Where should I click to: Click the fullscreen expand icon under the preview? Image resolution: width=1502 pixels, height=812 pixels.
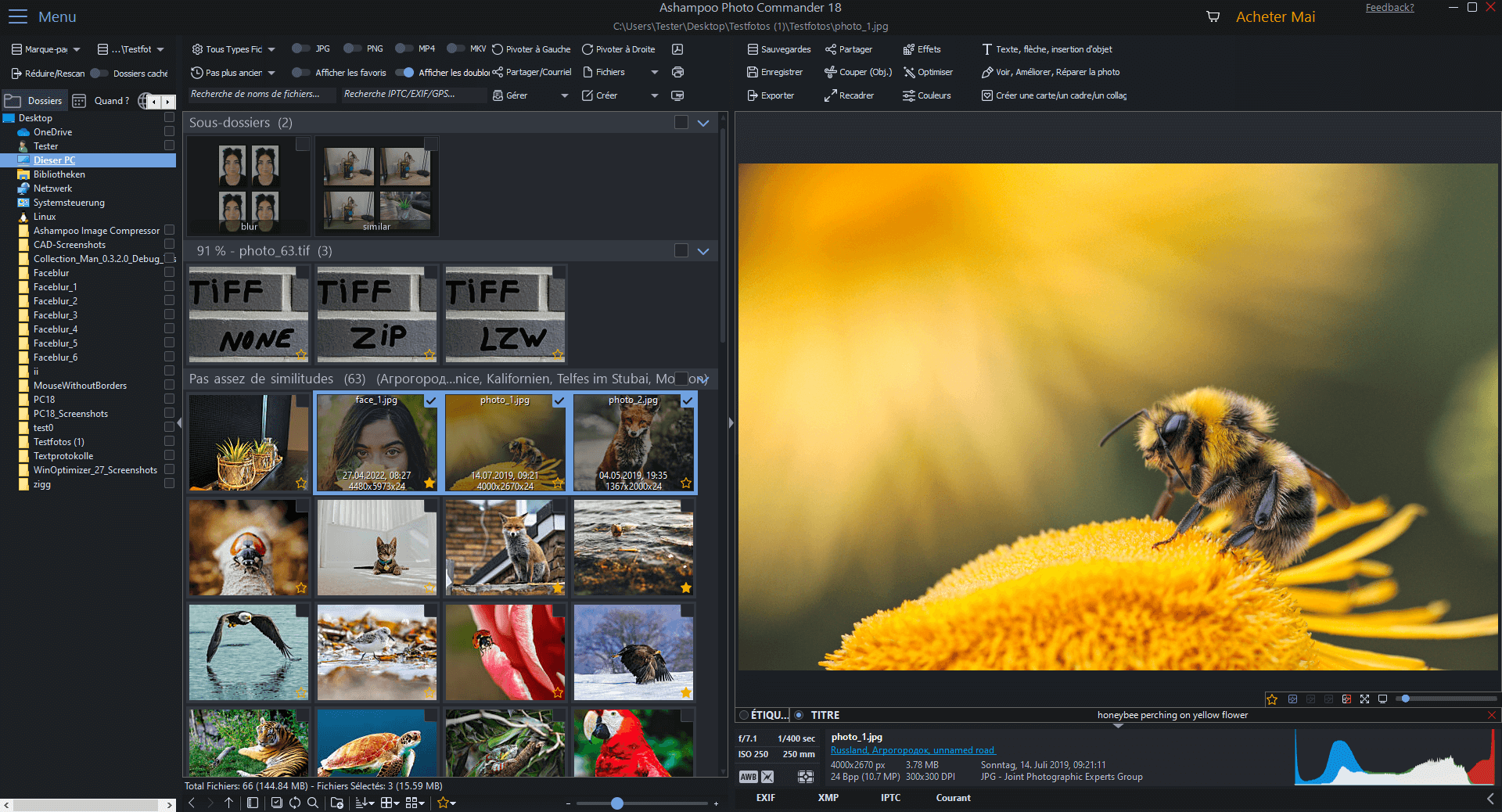point(1364,699)
